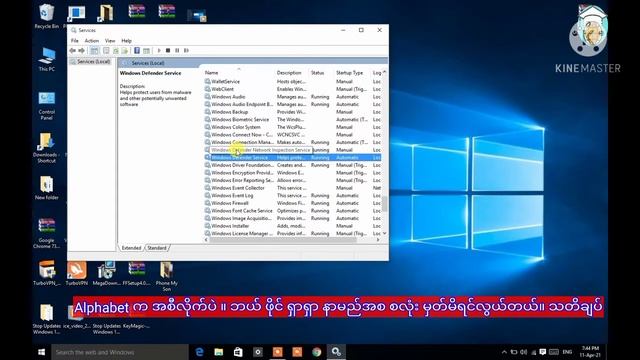Show hidden tray icons chevron
The image size is (640, 360).
click(x=504, y=352)
